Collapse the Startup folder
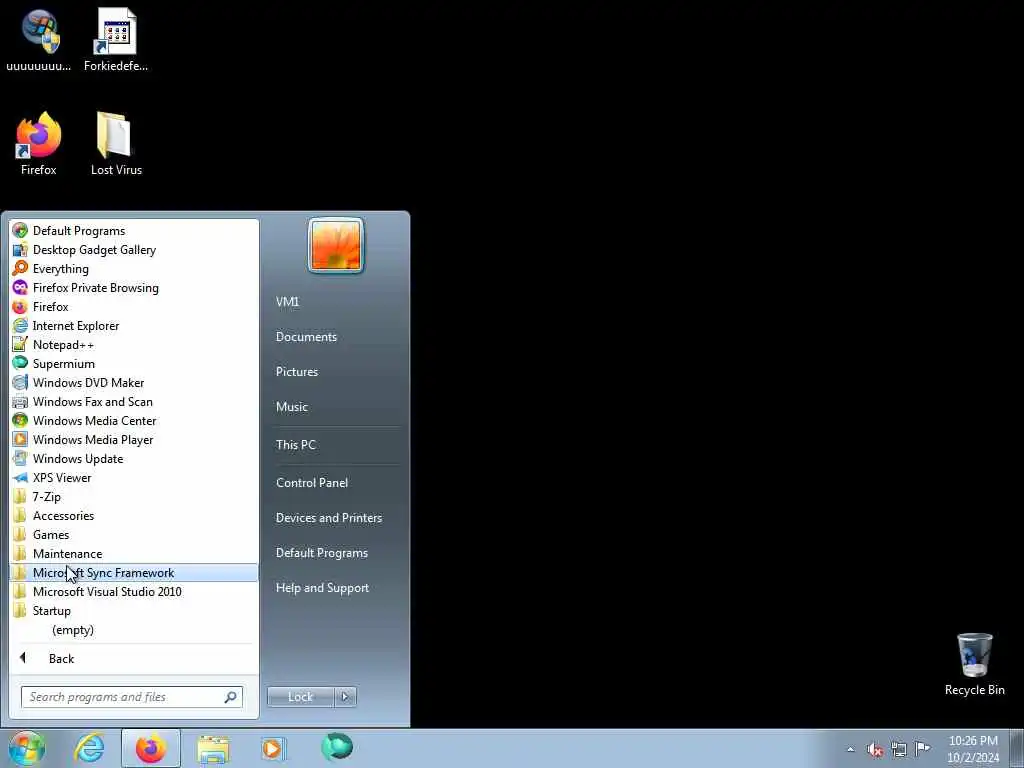 (x=134, y=610)
